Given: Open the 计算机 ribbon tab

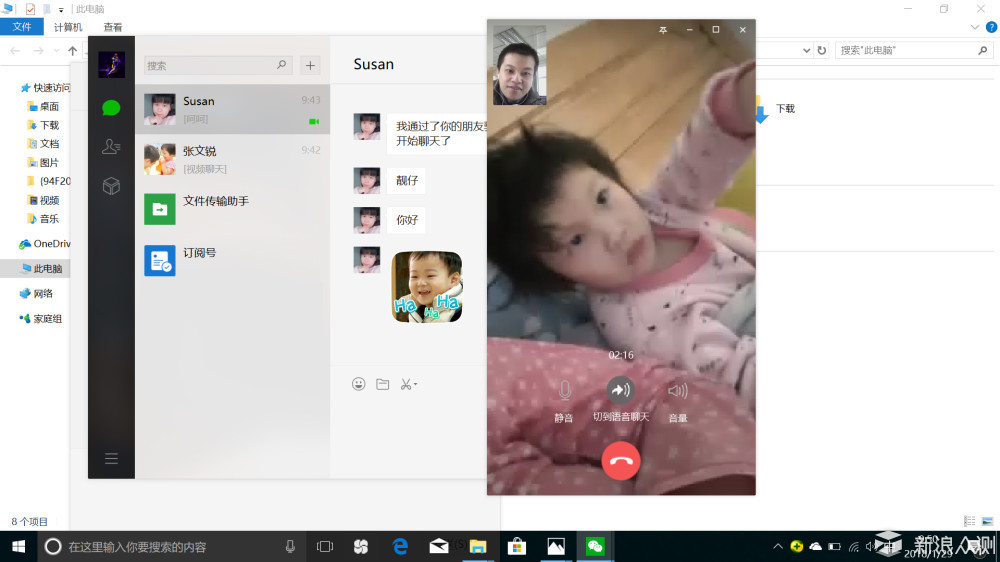Looking at the screenshot, I should pos(68,27).
